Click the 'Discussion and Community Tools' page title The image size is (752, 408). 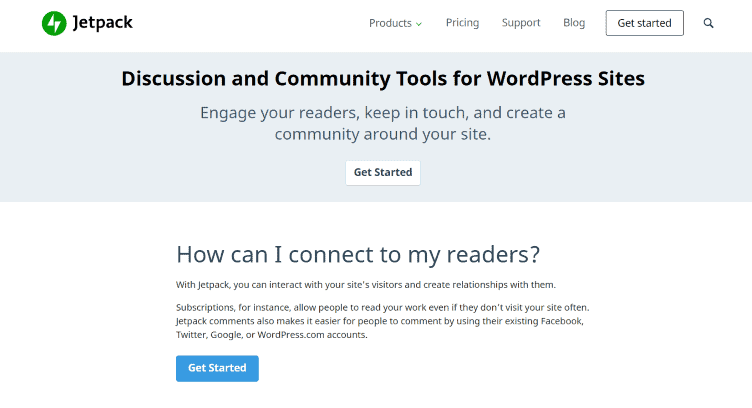coord(383,78)
